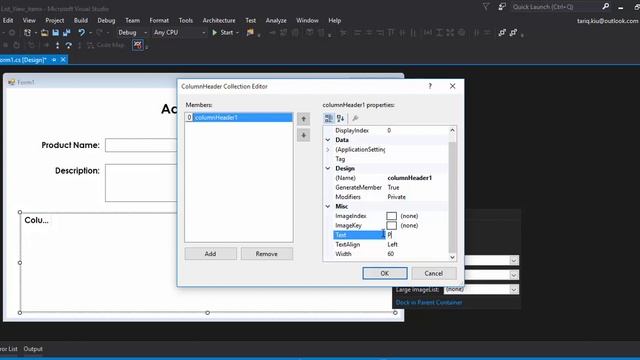Viewport: 640px width, 360px height.
Task: Click the ImageIndex swatch box
Action: [x=391, y=216]
